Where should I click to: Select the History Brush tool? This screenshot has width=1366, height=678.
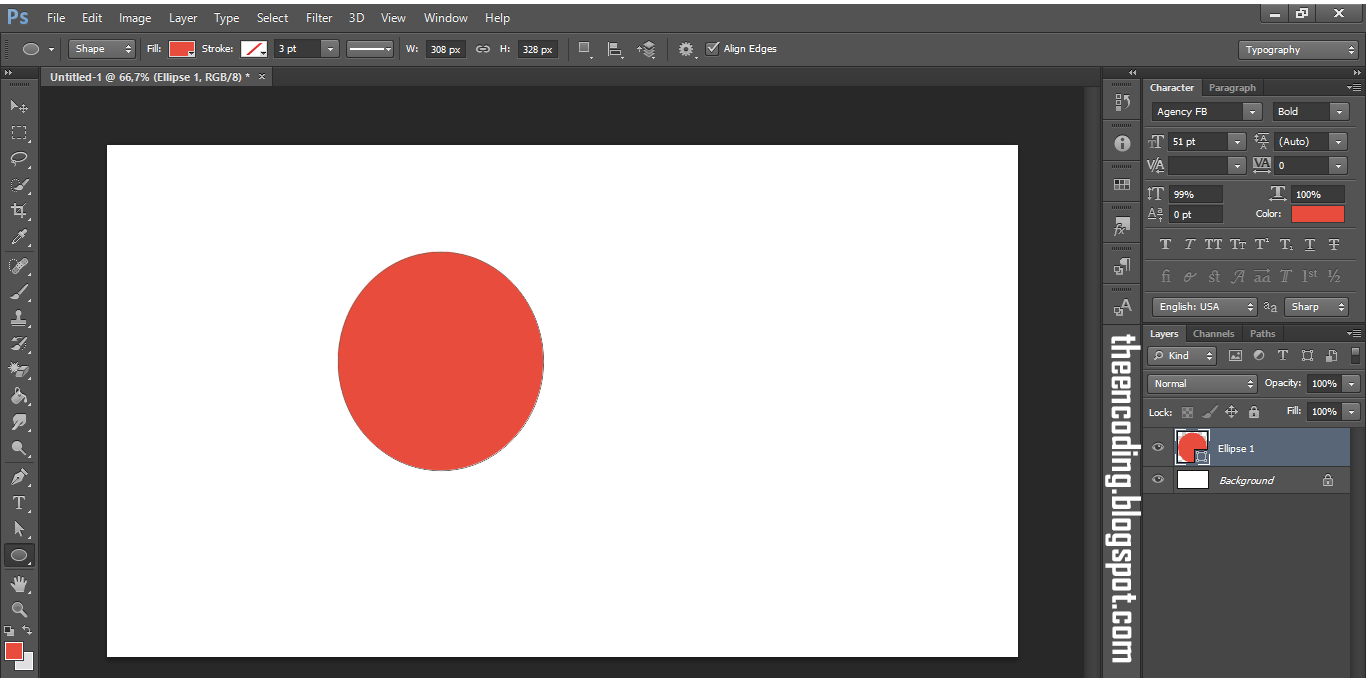point(19,345)
